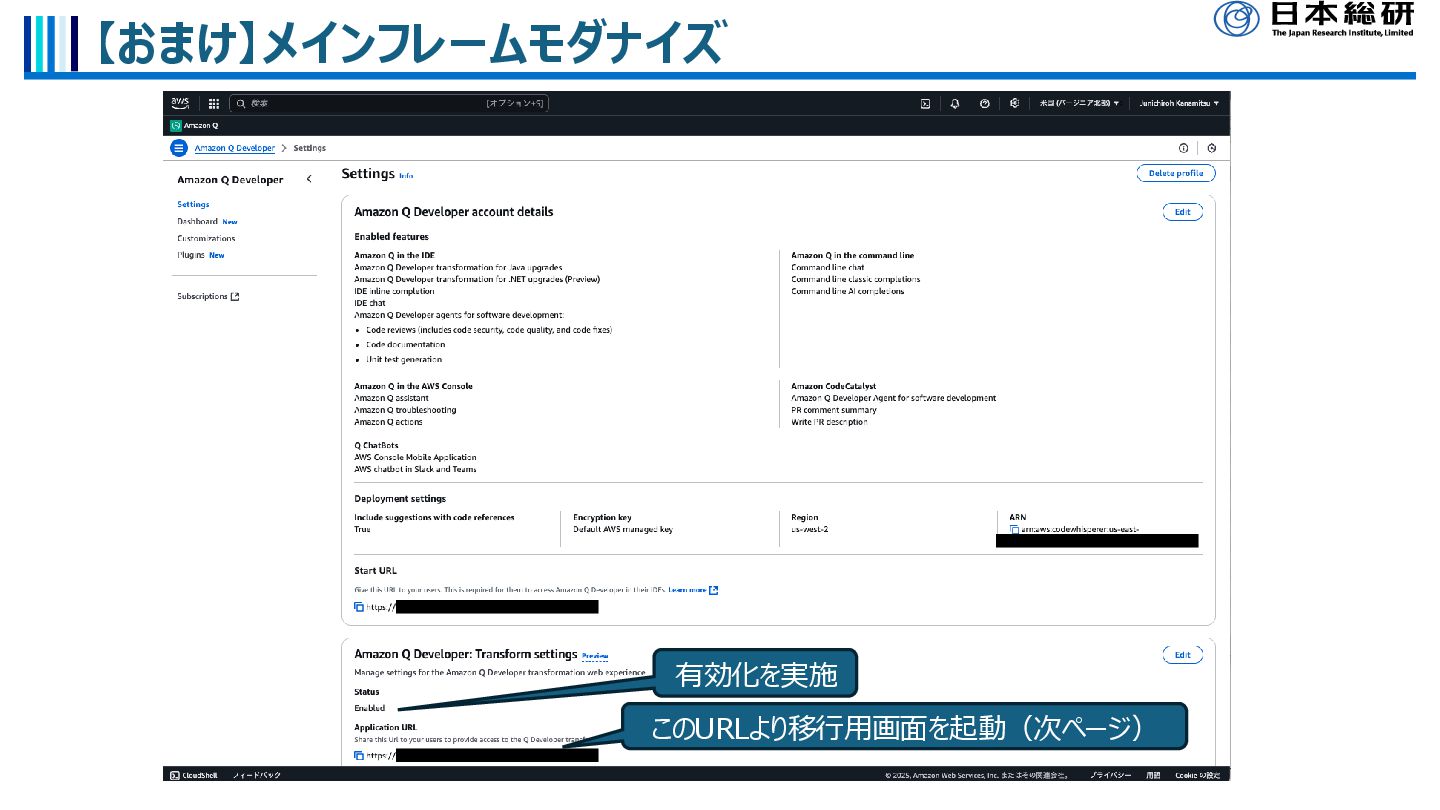
Task: Select the 'Command line chat' feature line
Action: tap(828, 267)
